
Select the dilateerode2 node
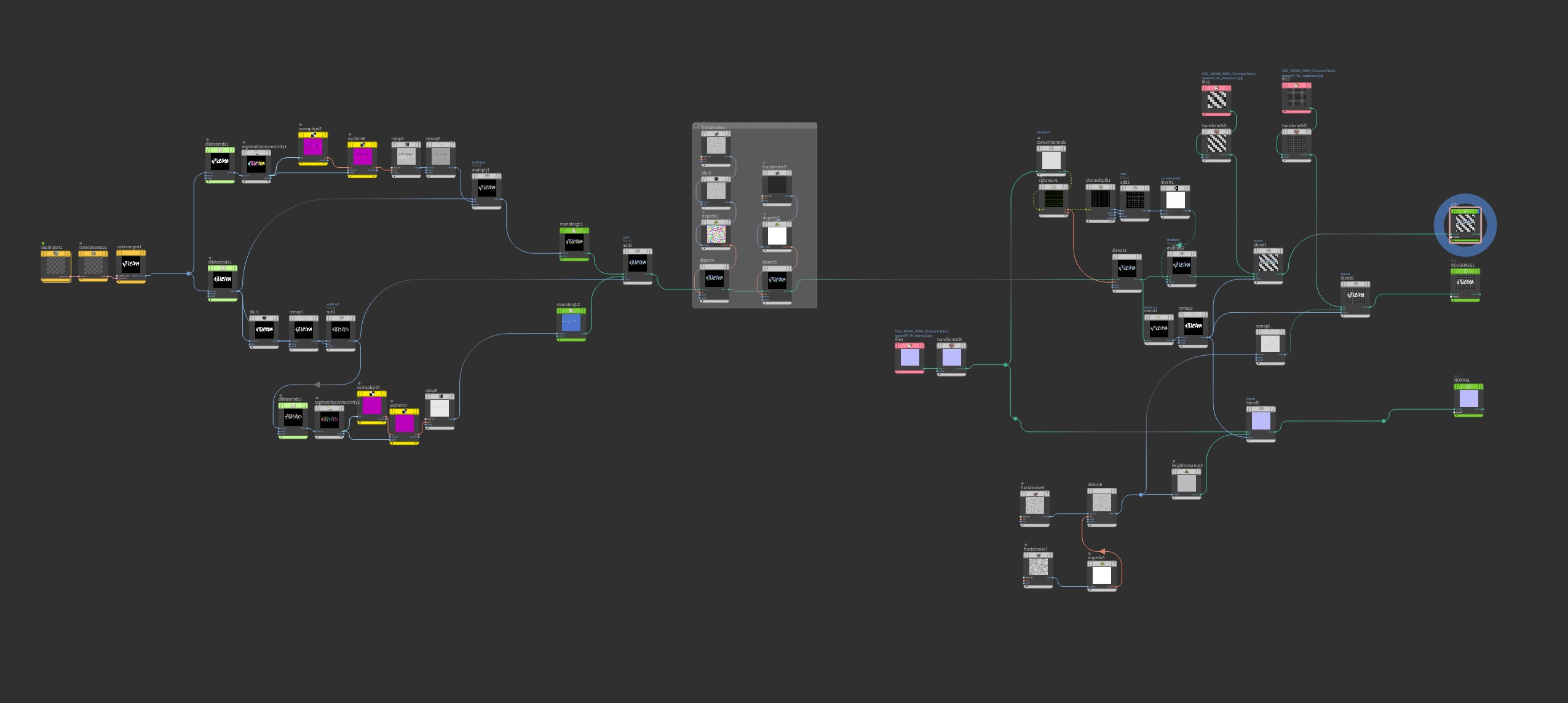coord(220,165)
